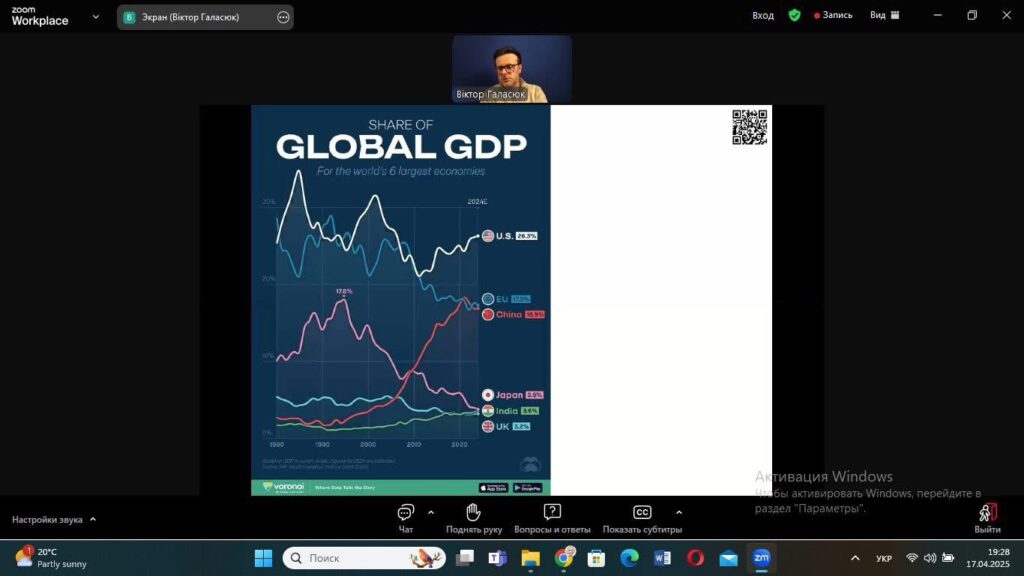Open Microsoft Word from taskbar
Screen dimensions: 1024x576
[662, 558]
